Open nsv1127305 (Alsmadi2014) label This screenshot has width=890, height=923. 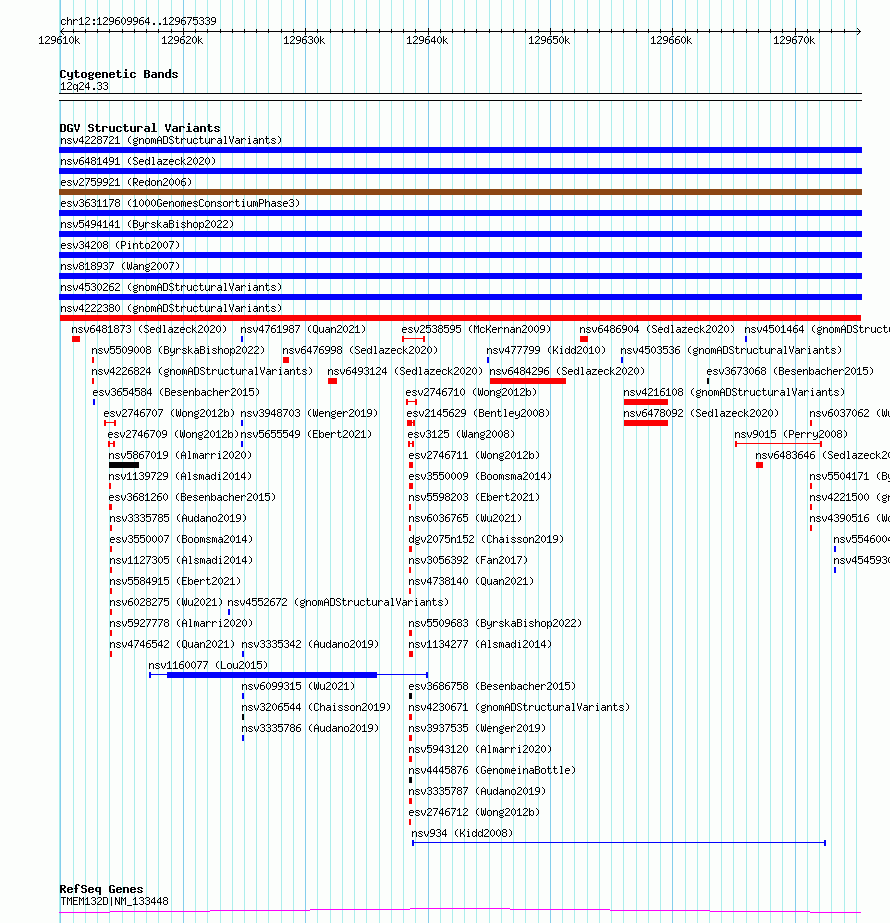pos(181,560)
